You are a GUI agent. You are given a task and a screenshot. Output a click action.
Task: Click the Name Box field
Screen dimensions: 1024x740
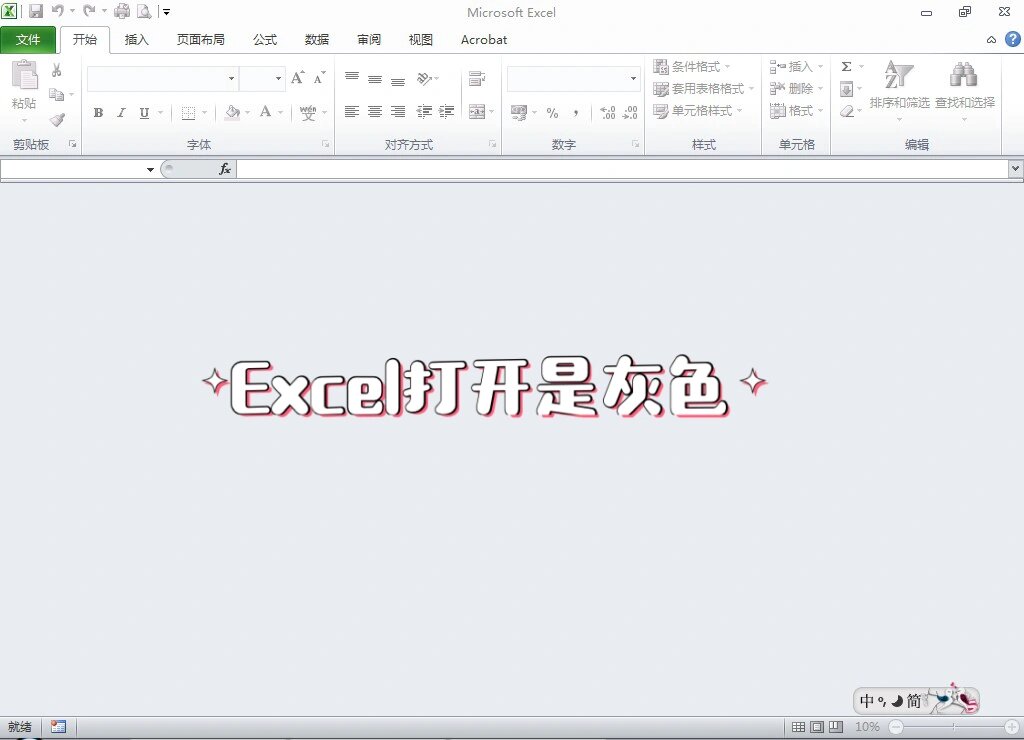(78, 169)
